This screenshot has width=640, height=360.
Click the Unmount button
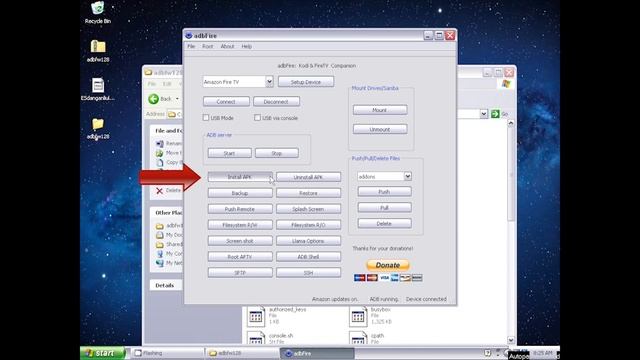pos(380,129)
